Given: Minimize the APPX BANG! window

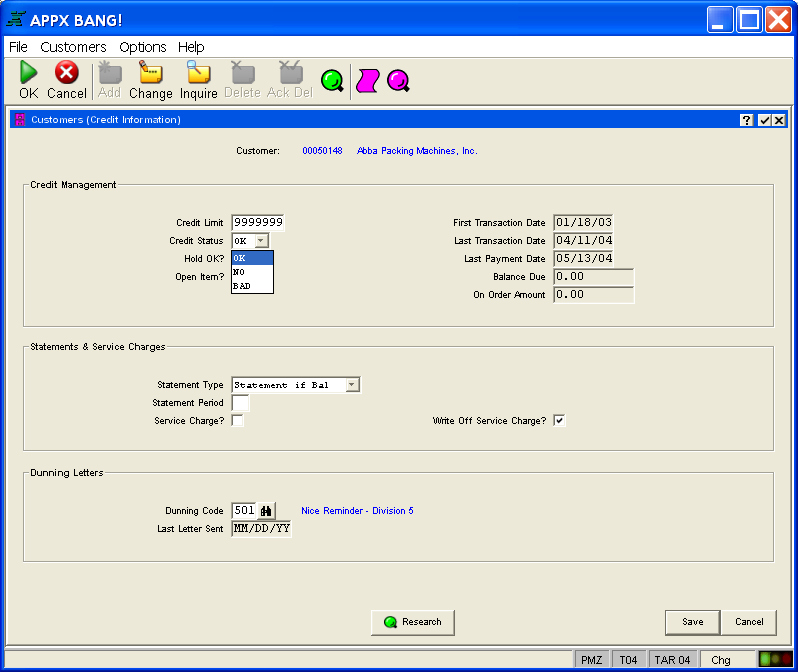Looking at the screenshot, I should [720, 19].
